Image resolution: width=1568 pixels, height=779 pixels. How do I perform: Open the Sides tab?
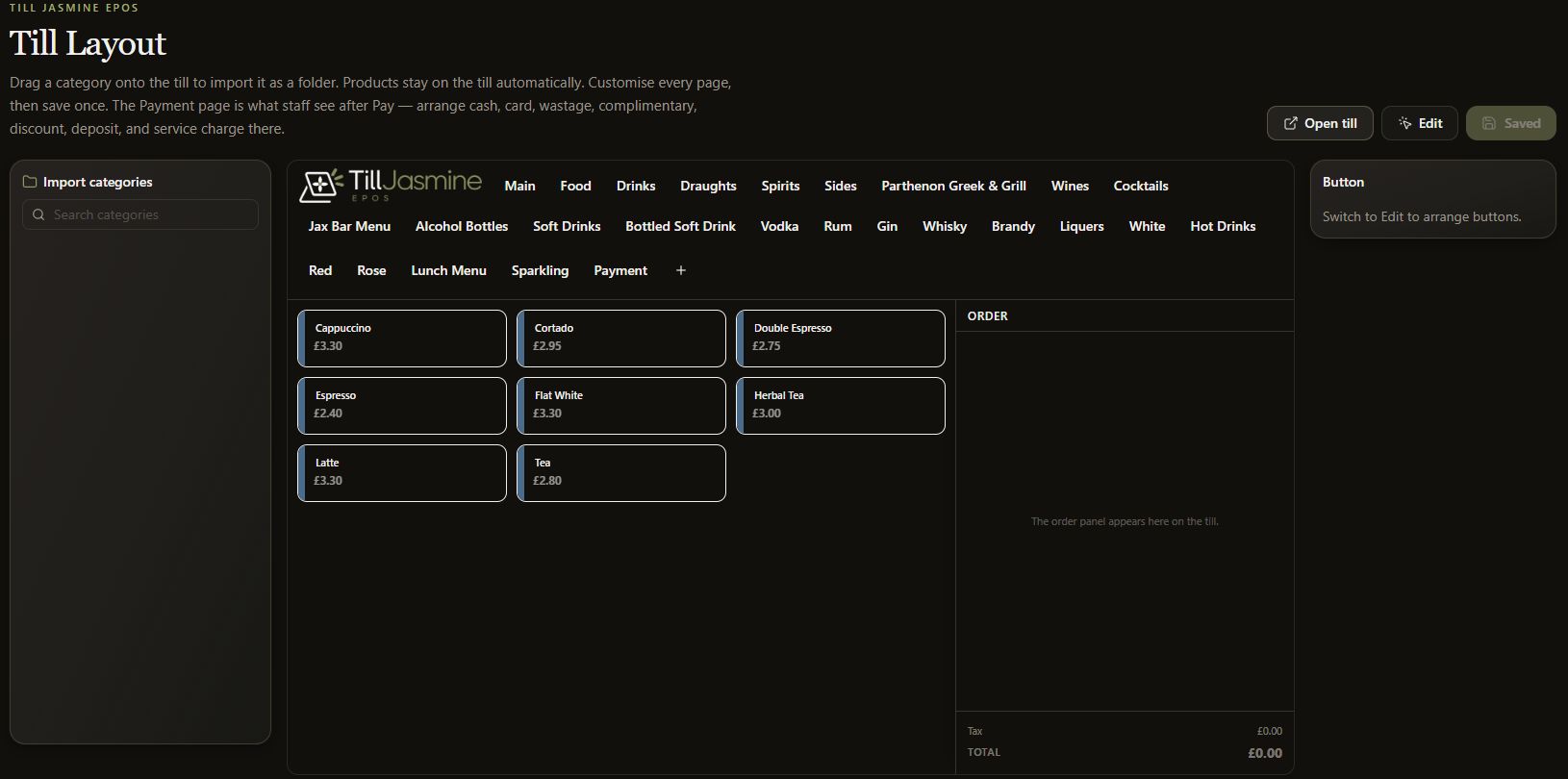coord(840,186)
